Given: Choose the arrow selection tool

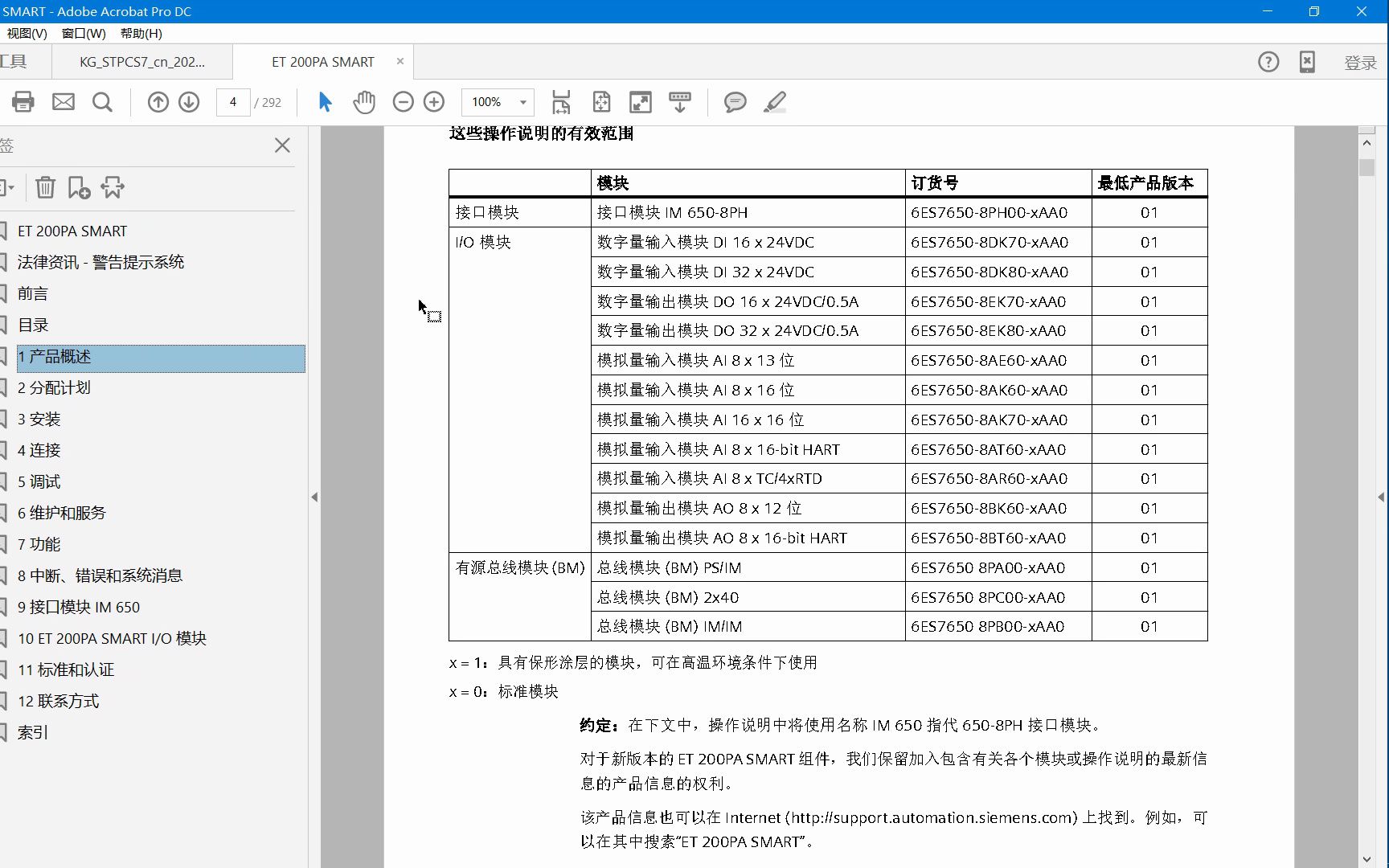Looking at the screenshot, I should coord(325,102).
